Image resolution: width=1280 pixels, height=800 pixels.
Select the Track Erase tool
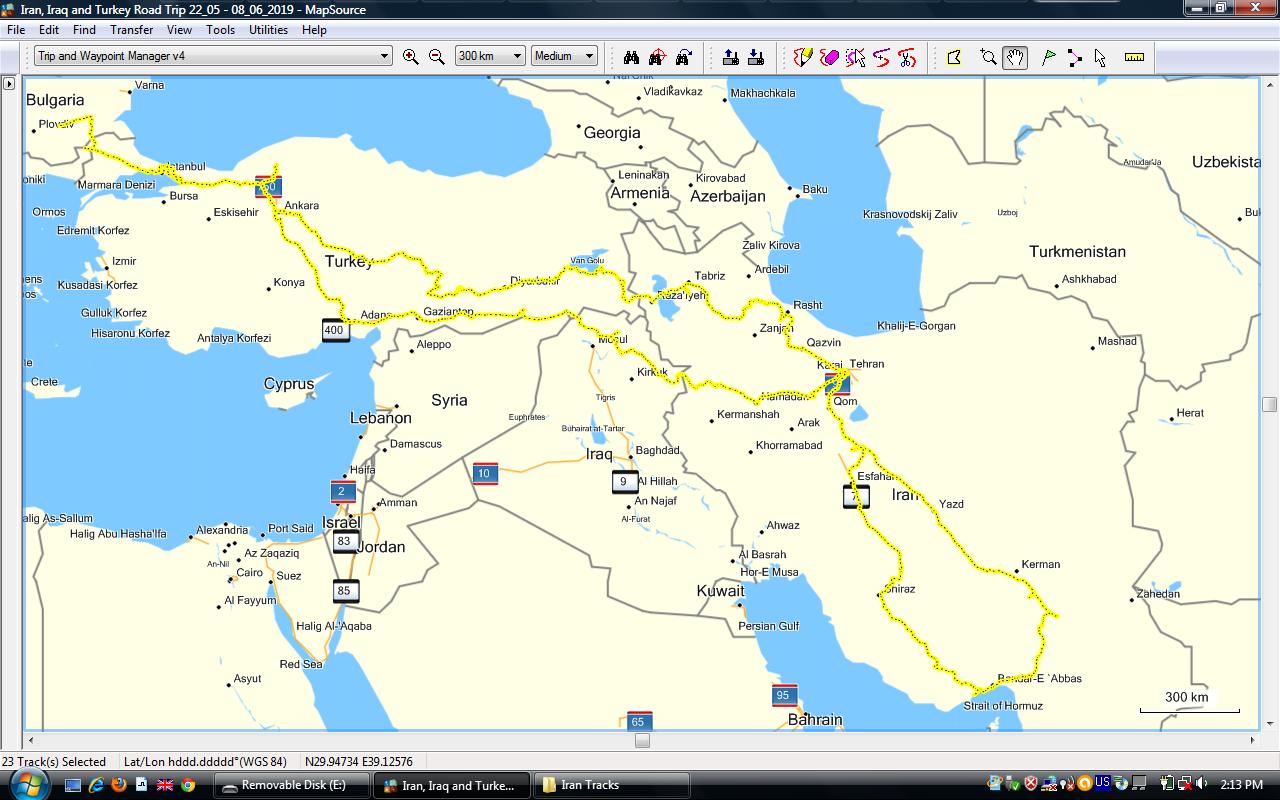[829, 57]
